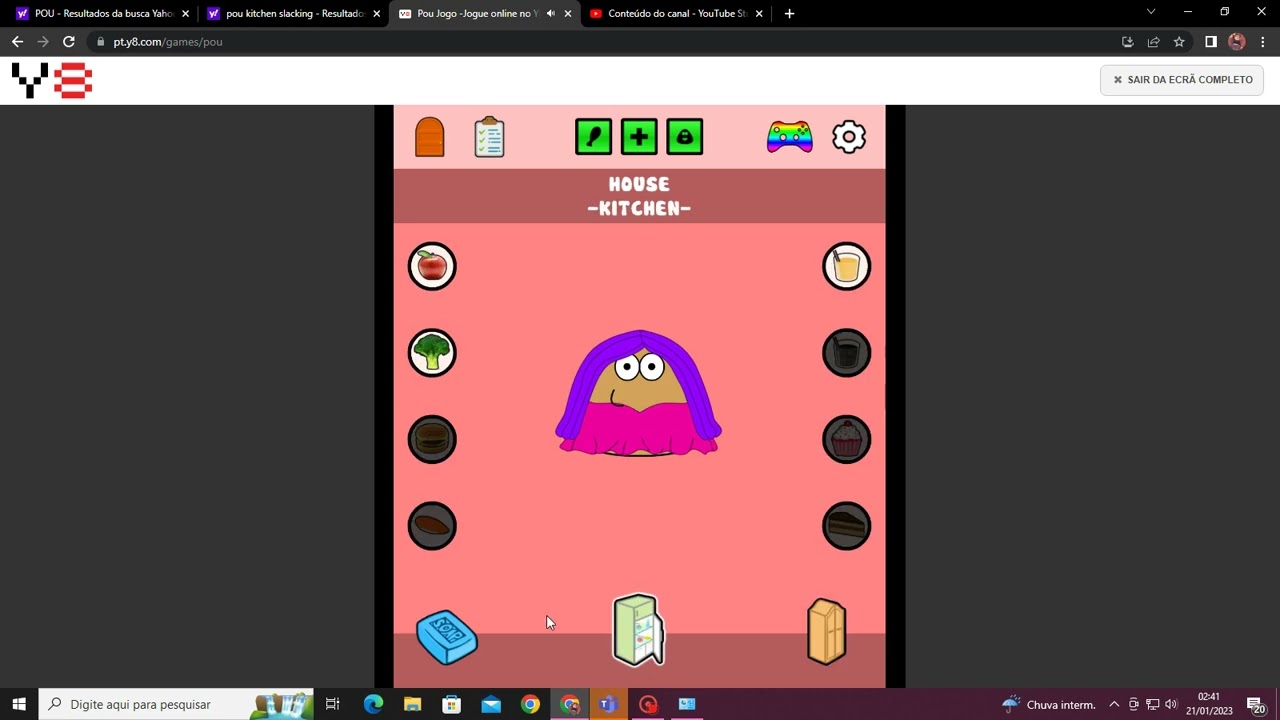The width and height of the screenshot is (1280, 720).
Task: Close the YouTube Studio tab
Action: (759, 14)
